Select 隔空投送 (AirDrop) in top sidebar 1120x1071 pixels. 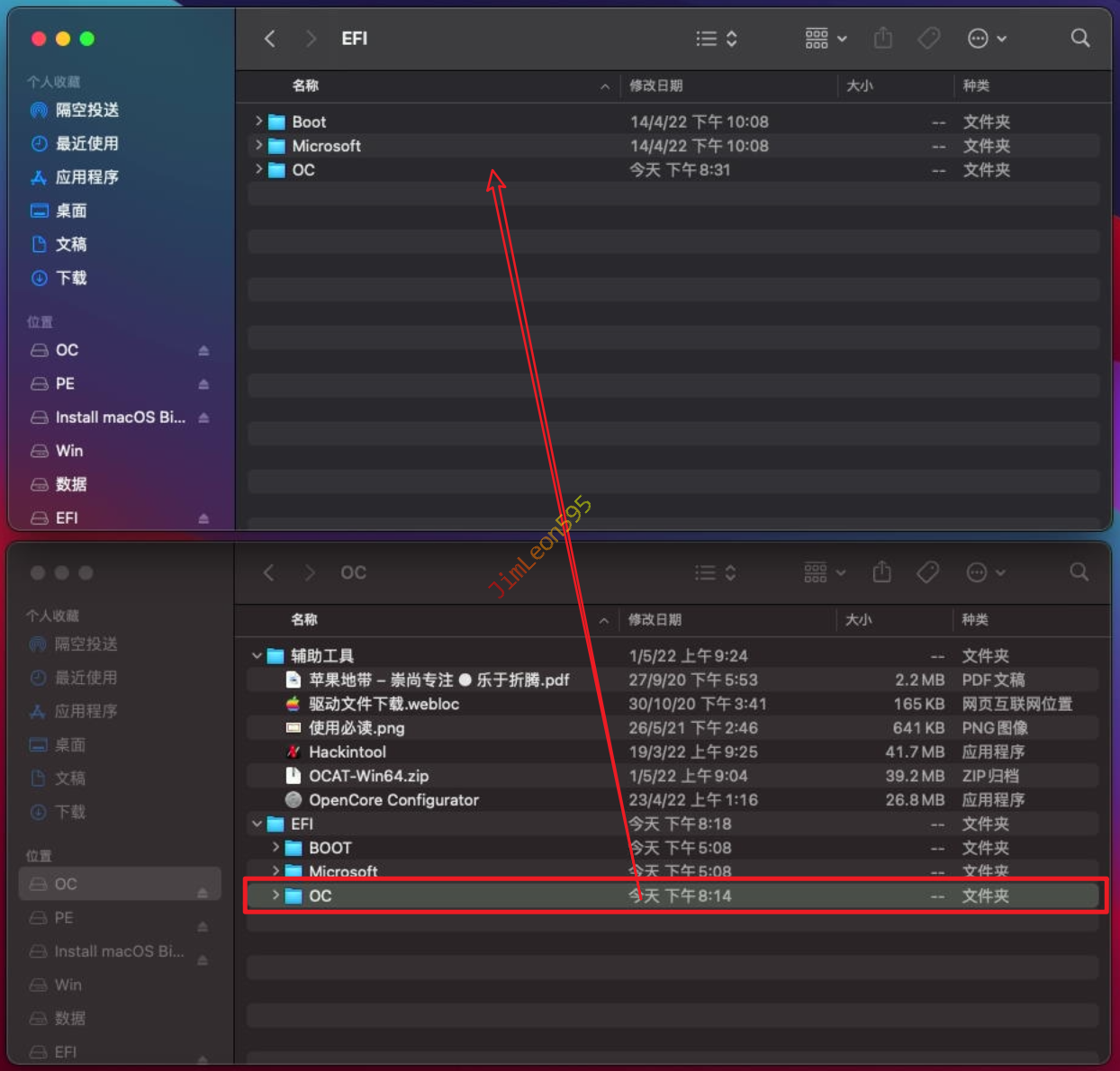coord(86,110)
